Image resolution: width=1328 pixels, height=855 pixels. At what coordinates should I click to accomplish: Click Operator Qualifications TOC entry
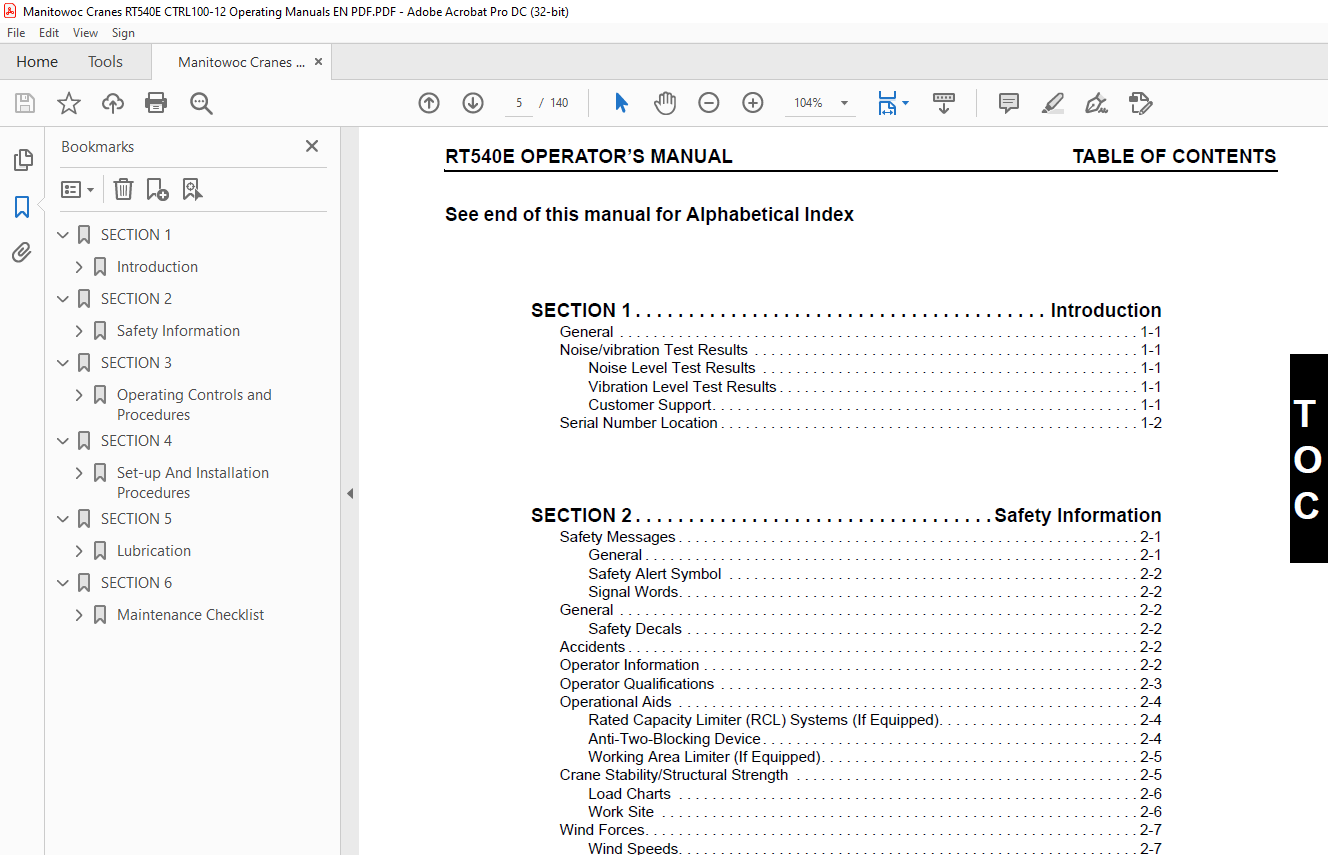[x=637, y=684]
